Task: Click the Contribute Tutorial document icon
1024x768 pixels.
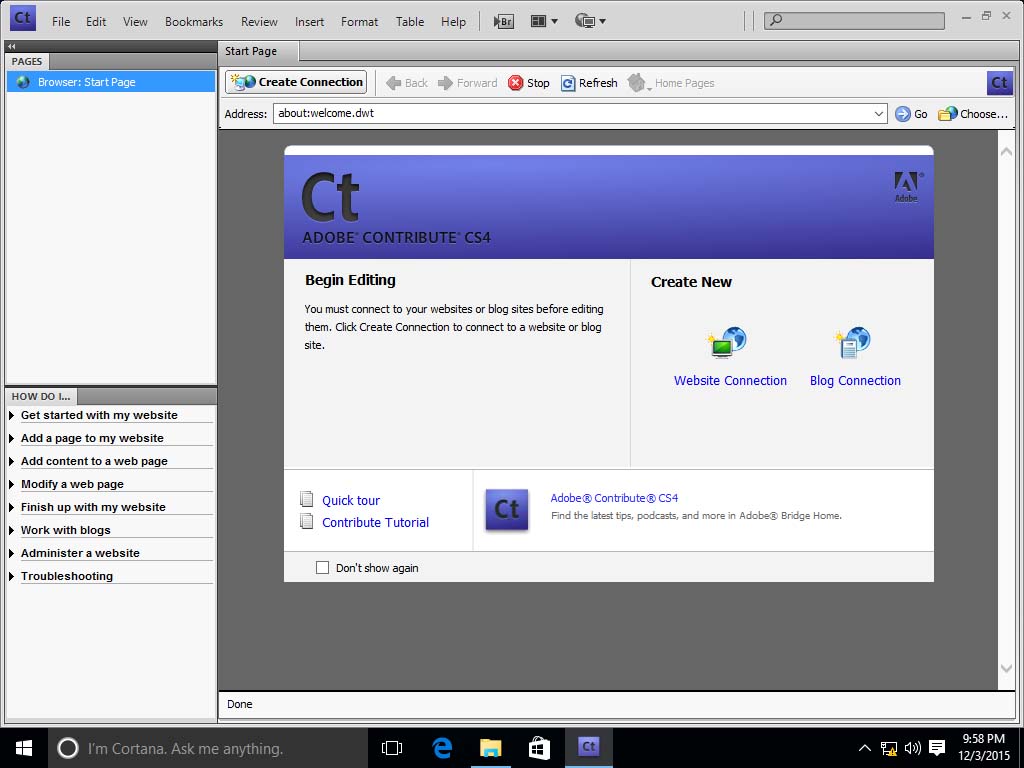Action: (306, 521)
